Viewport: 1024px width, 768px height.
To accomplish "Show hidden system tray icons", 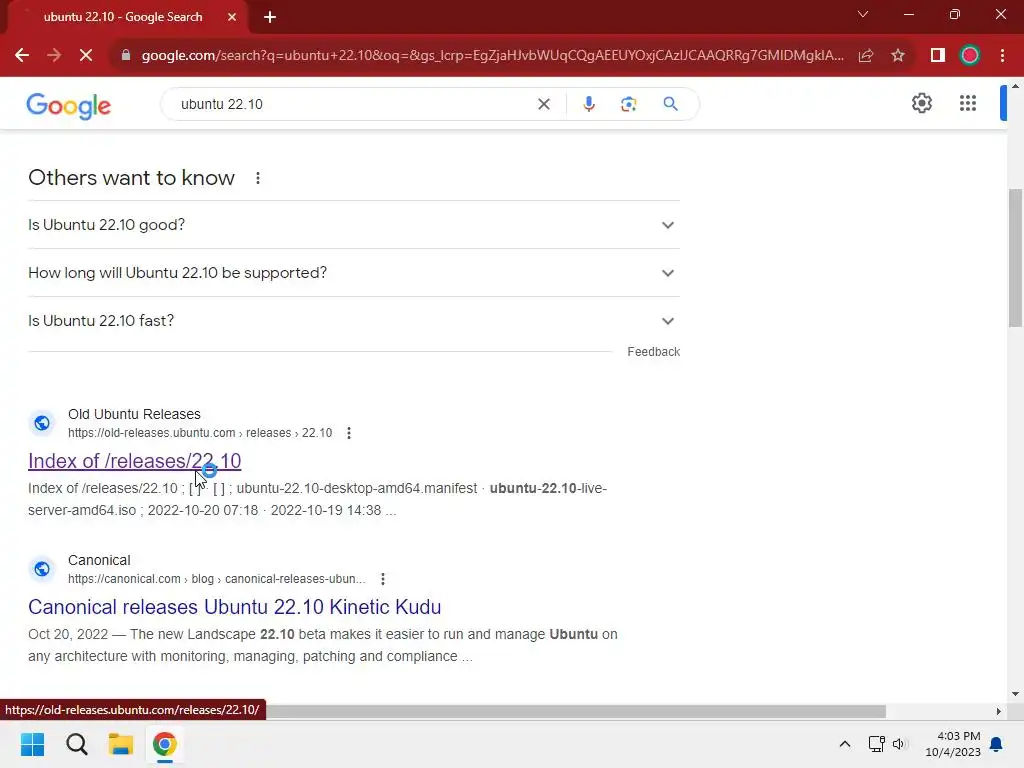I will tap(844, 744).
